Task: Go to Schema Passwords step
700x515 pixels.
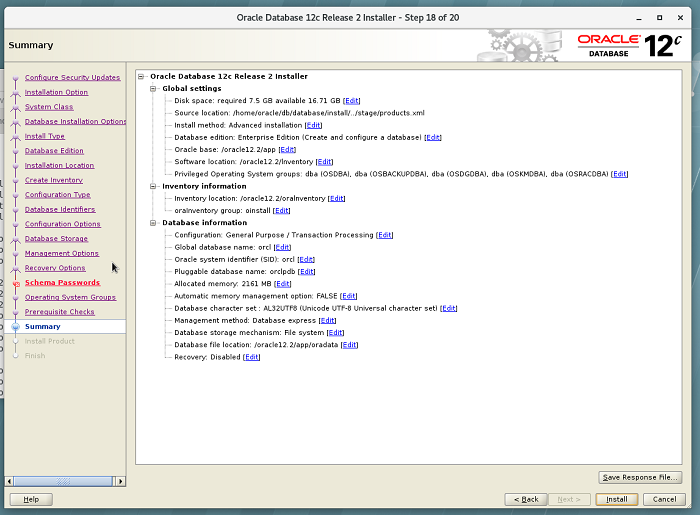Action: pos(62,283)
